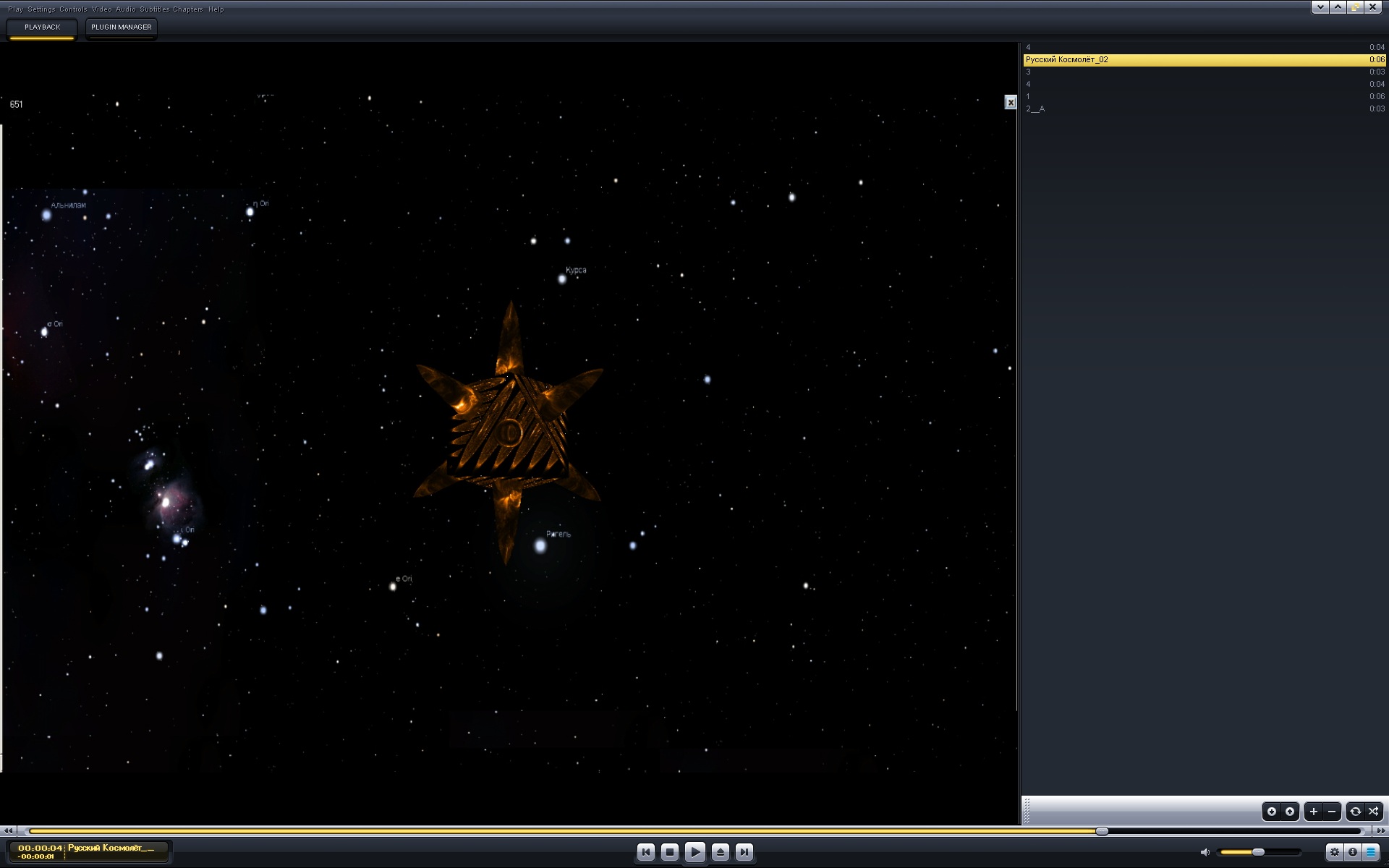Click the volume slider handle

pos(1258,852)
